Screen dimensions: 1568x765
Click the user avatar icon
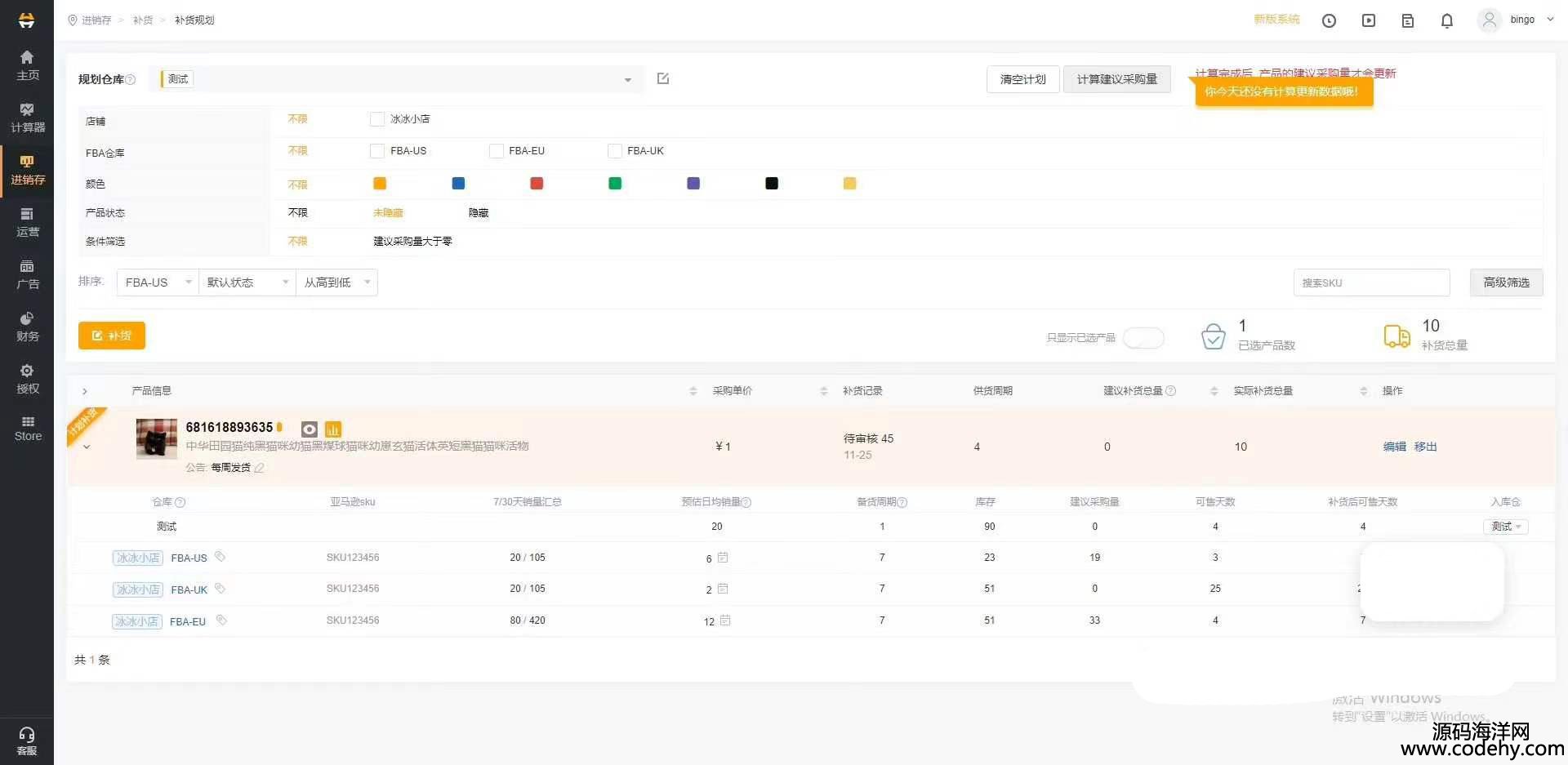(1490, 20)
